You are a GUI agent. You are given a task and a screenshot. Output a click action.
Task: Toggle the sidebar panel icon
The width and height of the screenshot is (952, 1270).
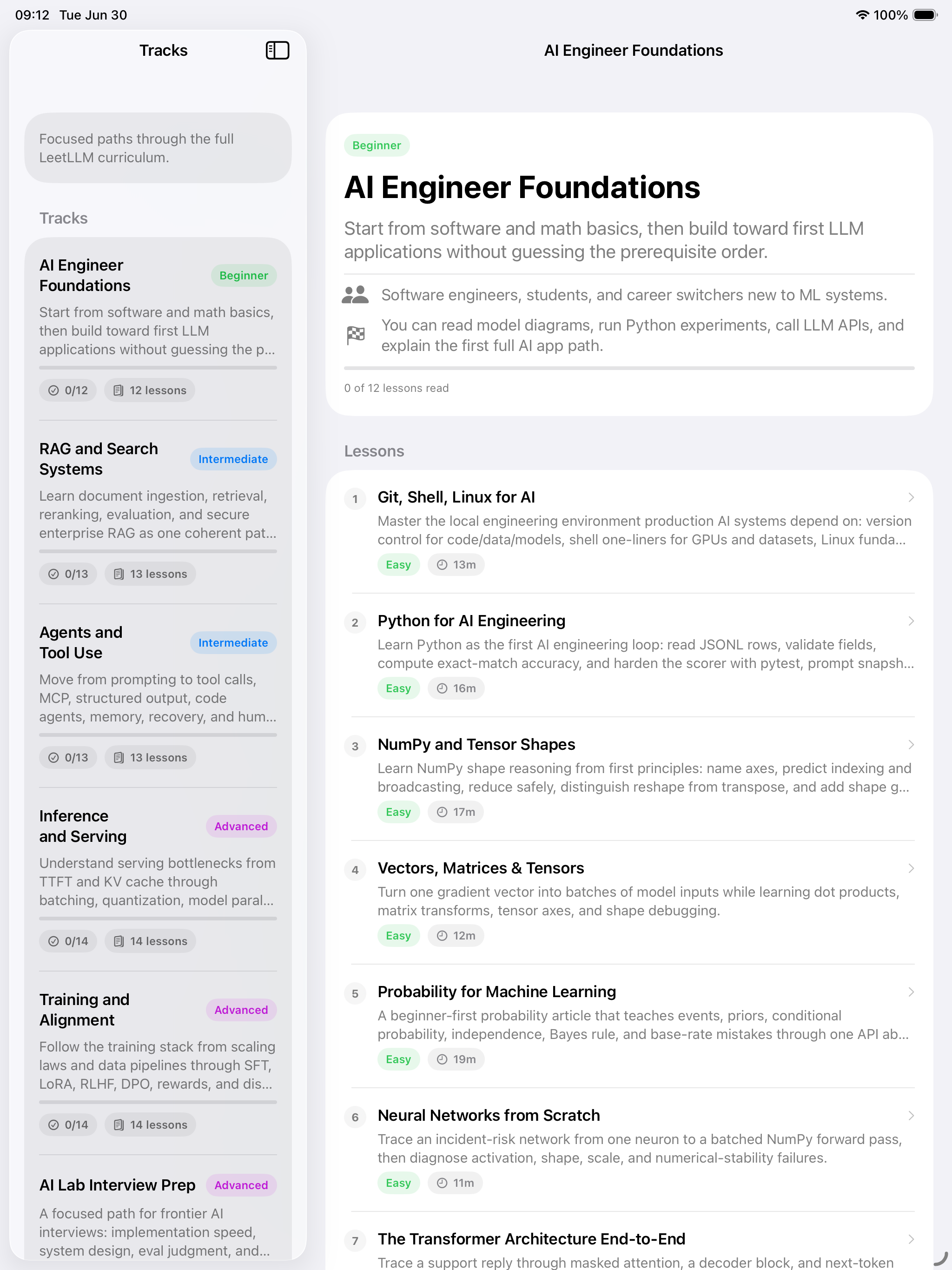pos(278,51)
